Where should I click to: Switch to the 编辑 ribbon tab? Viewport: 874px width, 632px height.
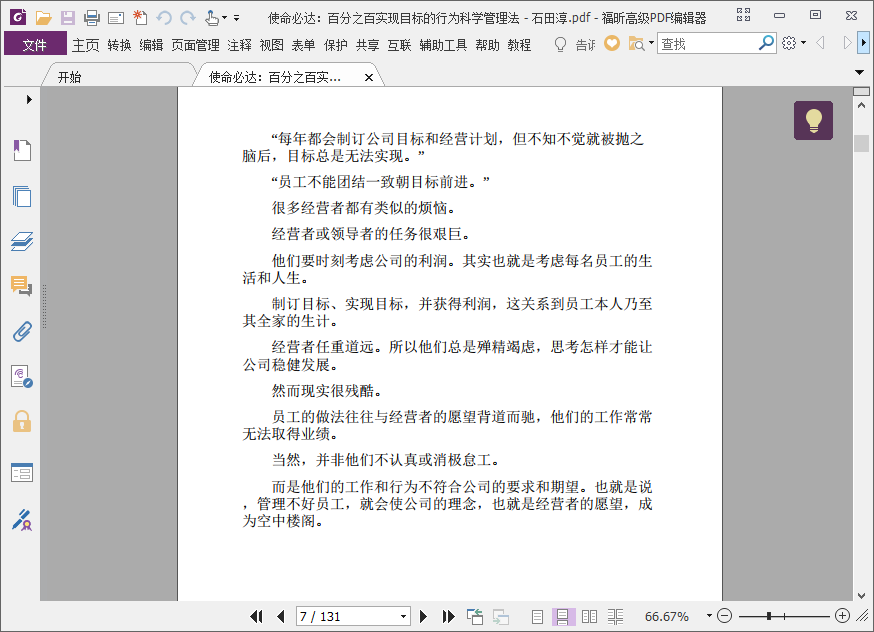(x=151, y=45)
